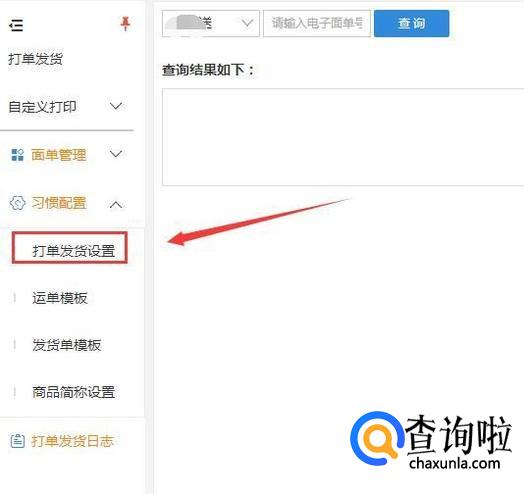
Task: Click inside the query results box
Action: tap(343, 137)
